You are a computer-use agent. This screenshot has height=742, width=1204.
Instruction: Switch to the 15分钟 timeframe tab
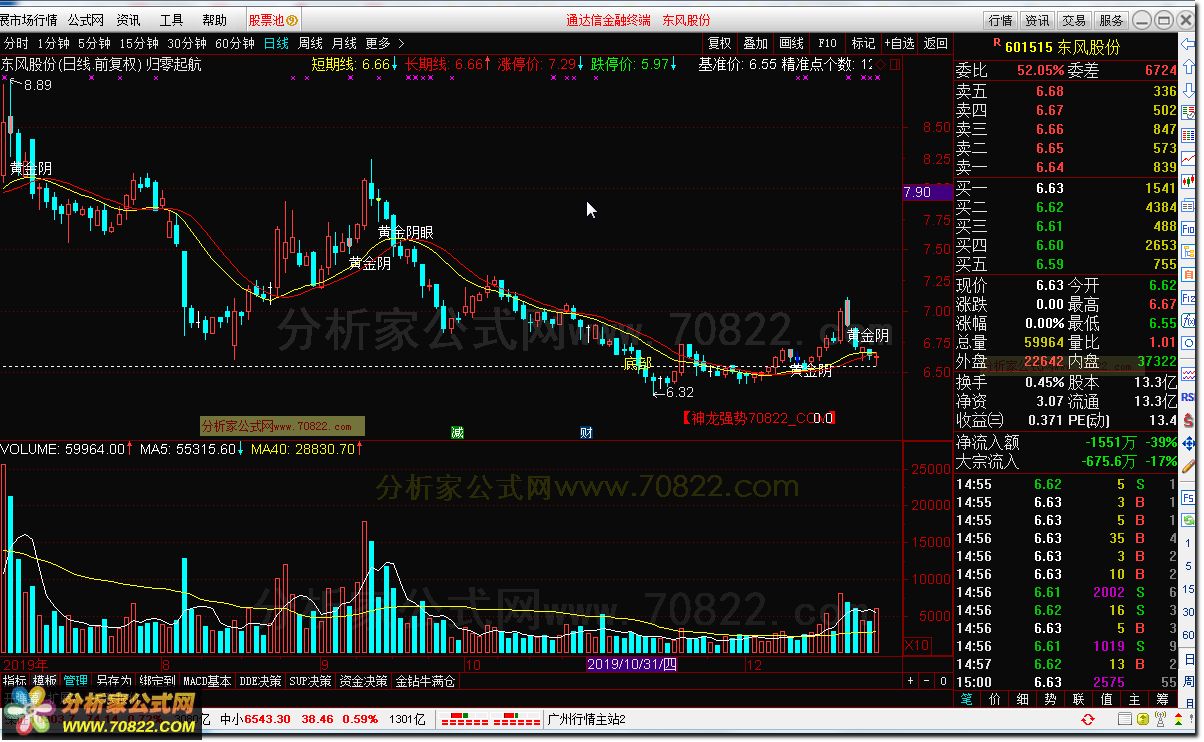click(139, 43)
